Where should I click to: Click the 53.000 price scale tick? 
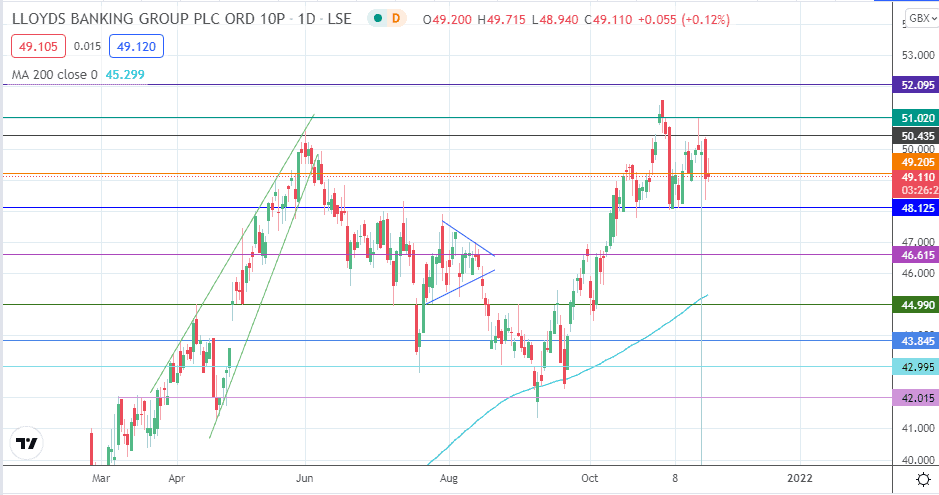[917, 55]
